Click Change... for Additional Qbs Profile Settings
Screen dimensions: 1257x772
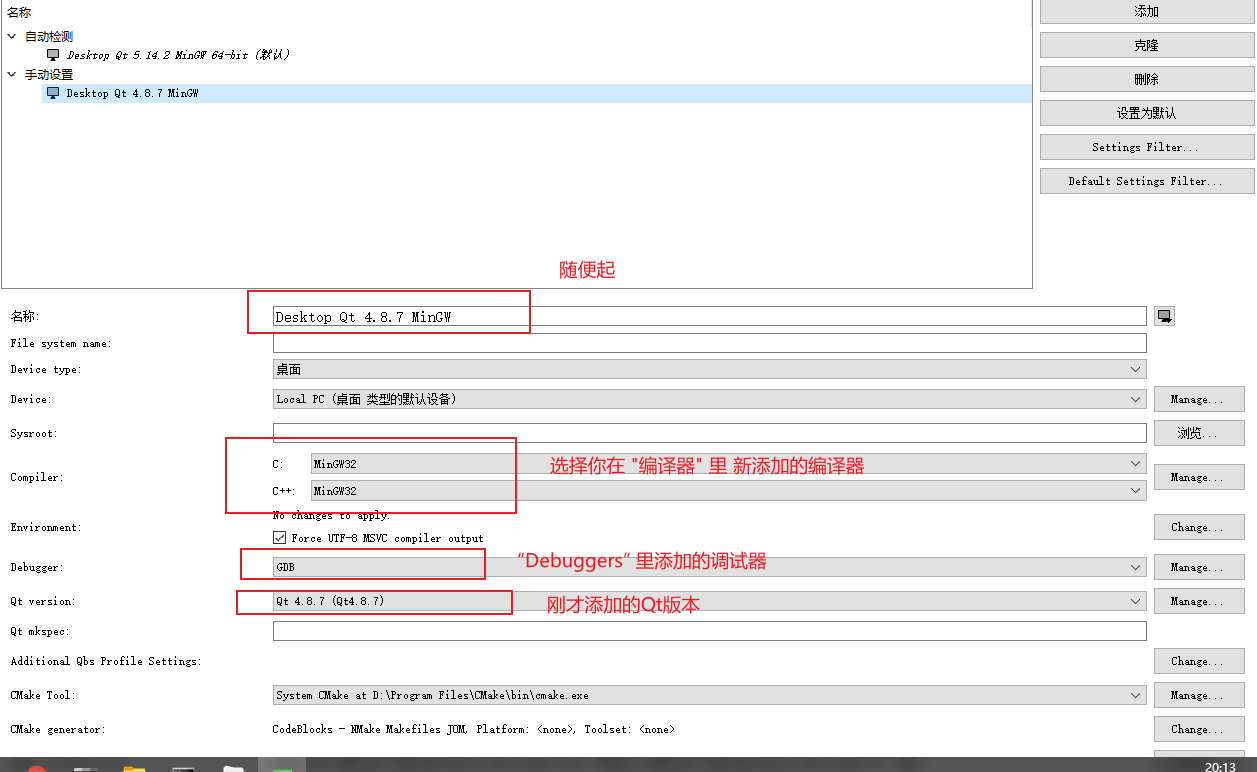coord(1199,661)
